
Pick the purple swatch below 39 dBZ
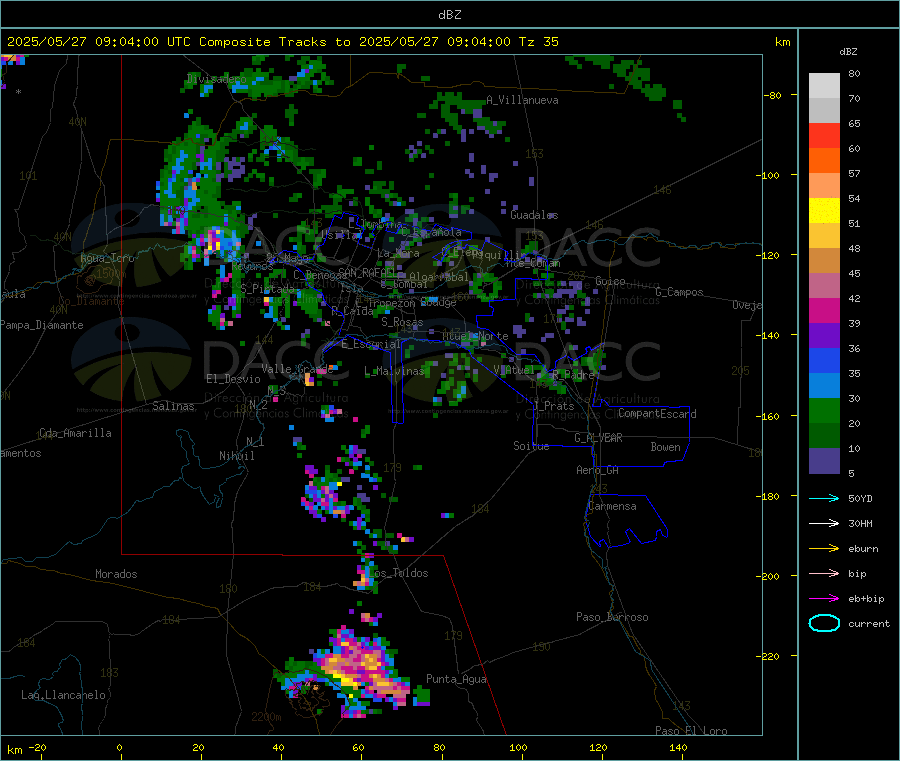[824, 336]
